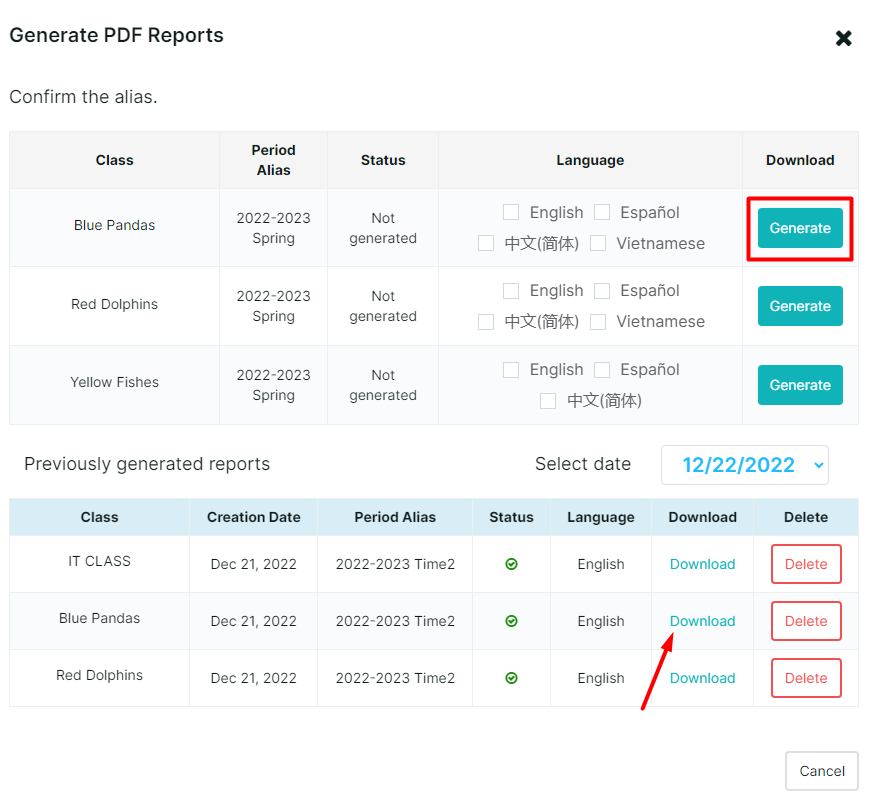
Task: Delete the Red Dolphins generated report
Action: (805, 678)
